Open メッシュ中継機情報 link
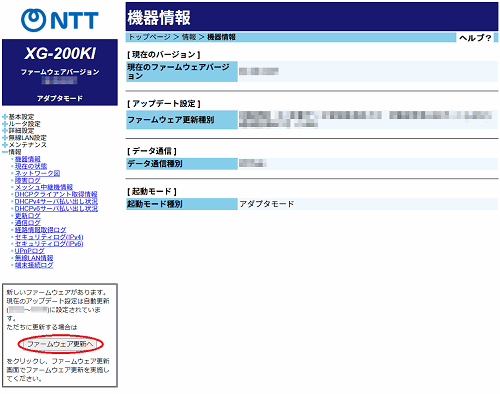Viewport: 500px width, 394px height. pos(44,187)
